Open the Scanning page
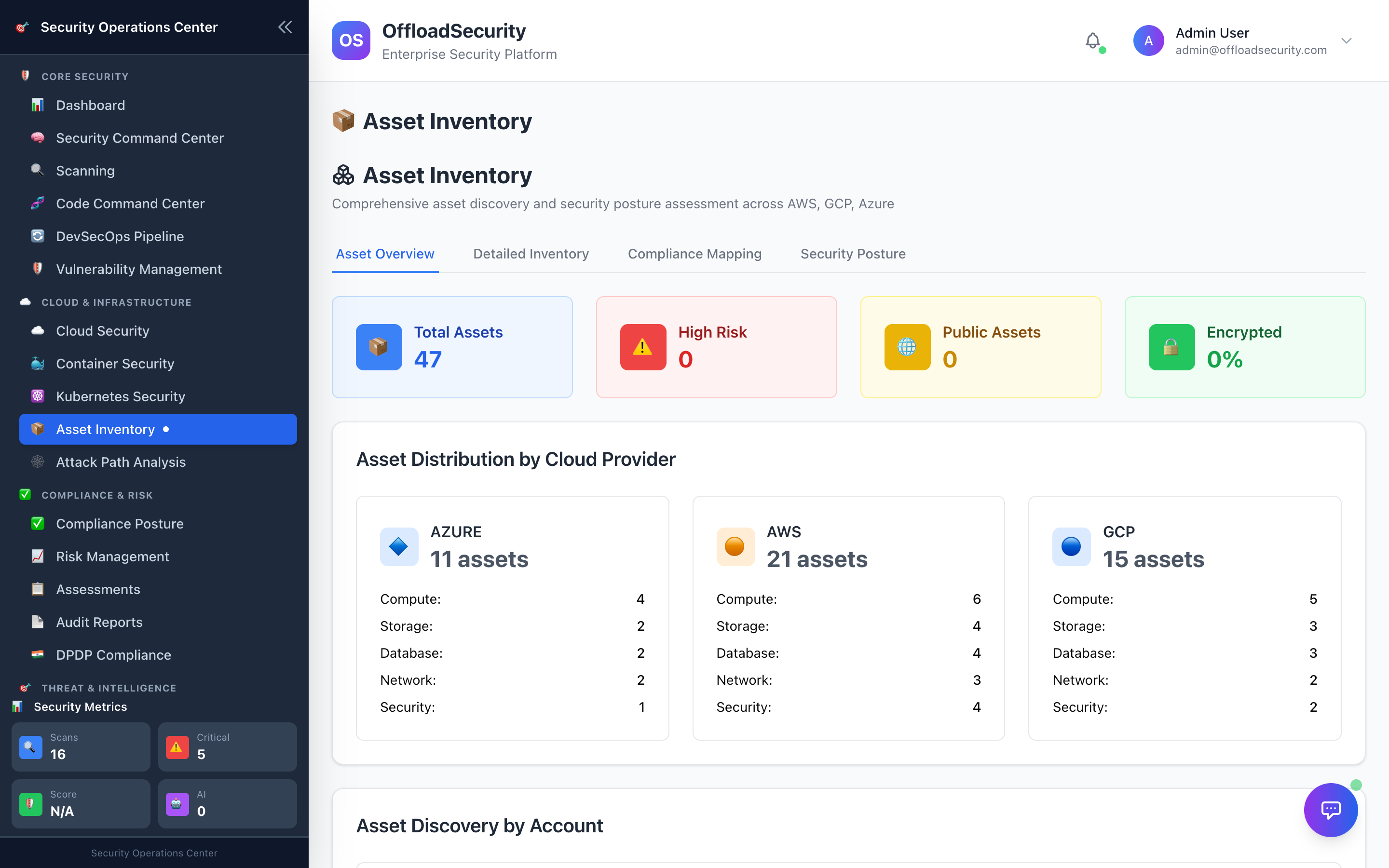This screenshot has height=868, width=1389. [158, 171]
